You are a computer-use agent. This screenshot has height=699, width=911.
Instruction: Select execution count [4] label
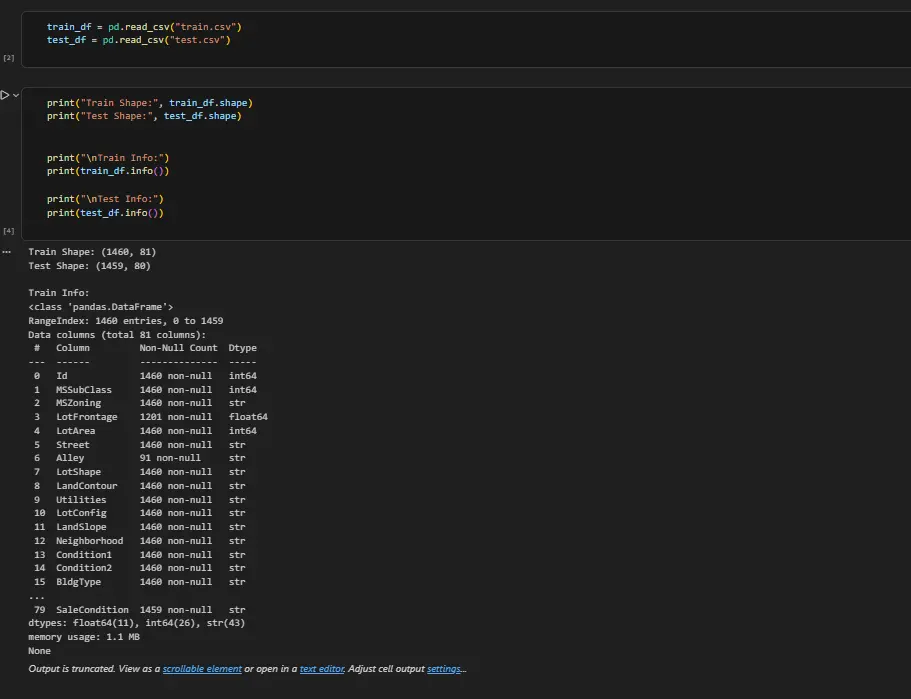point(9,231)
